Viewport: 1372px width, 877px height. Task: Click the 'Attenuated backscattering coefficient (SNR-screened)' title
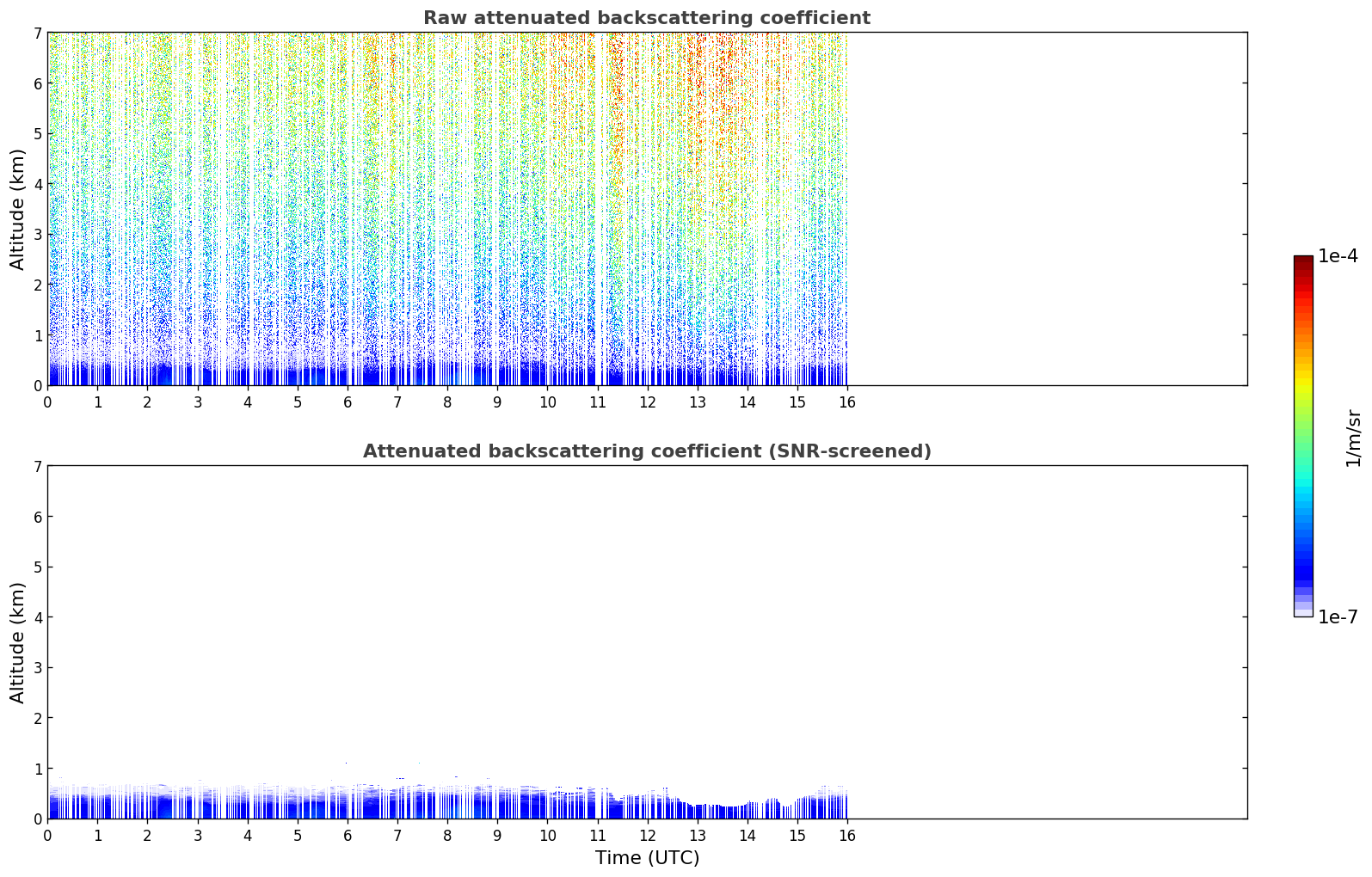point(647,451)
